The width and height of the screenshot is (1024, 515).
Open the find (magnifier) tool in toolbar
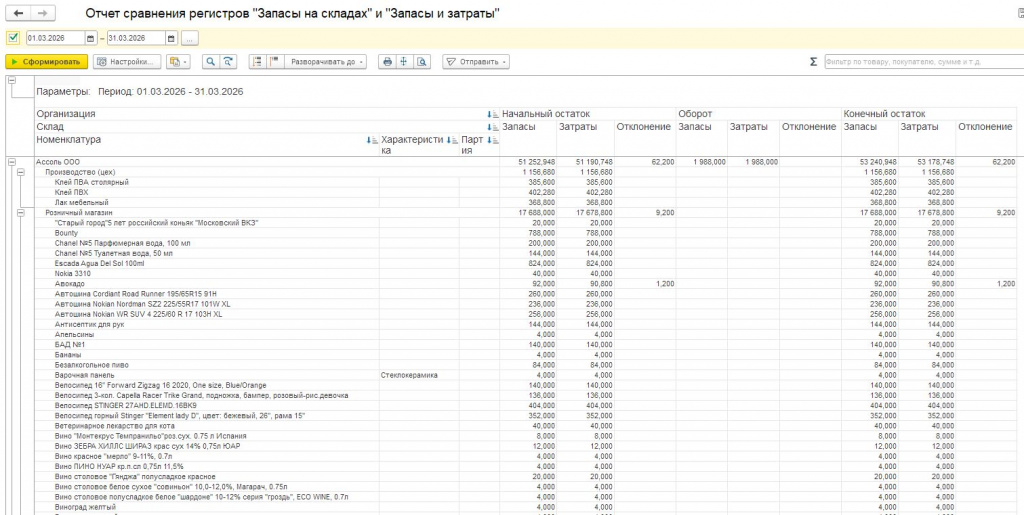point(211,62)
